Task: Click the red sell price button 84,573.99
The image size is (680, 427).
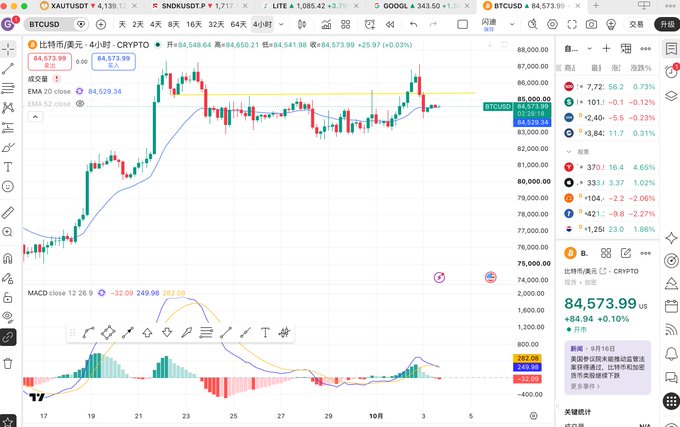Action: click(x=50, y=62)
